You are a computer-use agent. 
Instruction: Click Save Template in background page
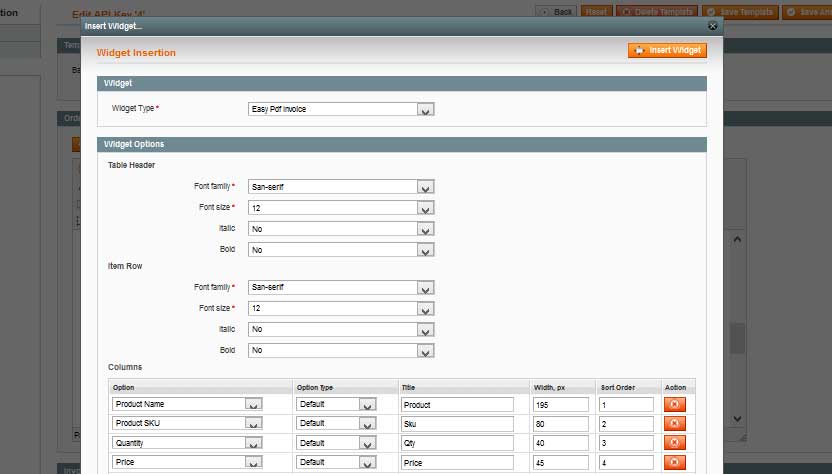point(740,12)
